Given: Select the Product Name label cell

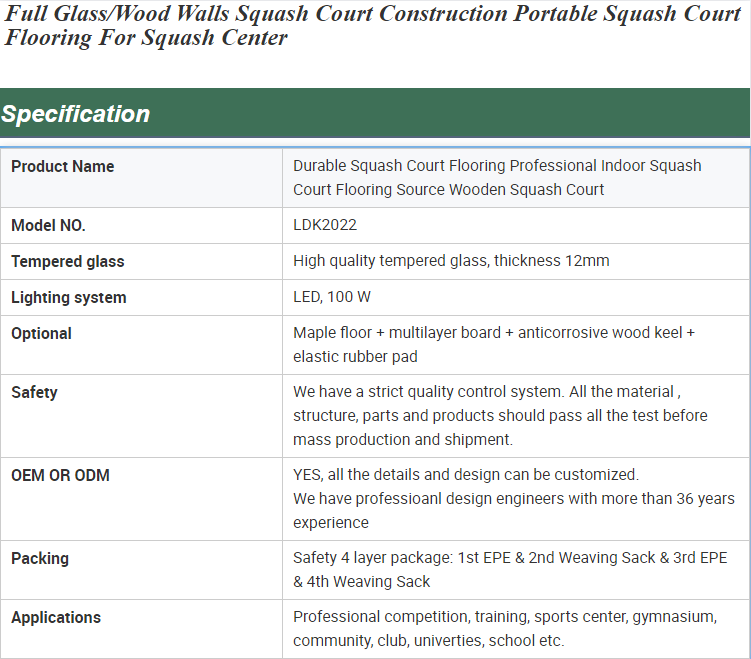Looking at the screenshot, I should point(63,167).
